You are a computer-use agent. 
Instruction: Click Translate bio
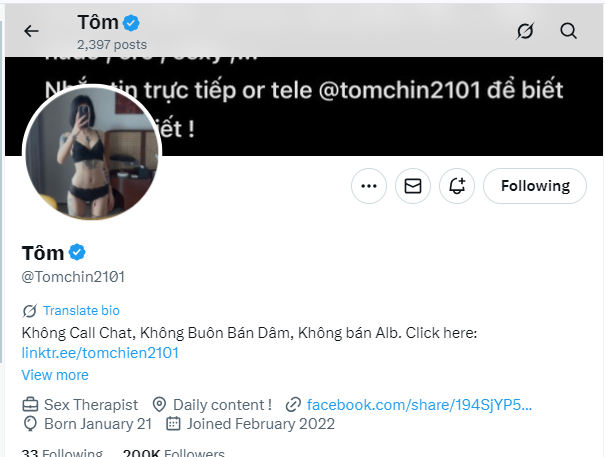[80, 310]
